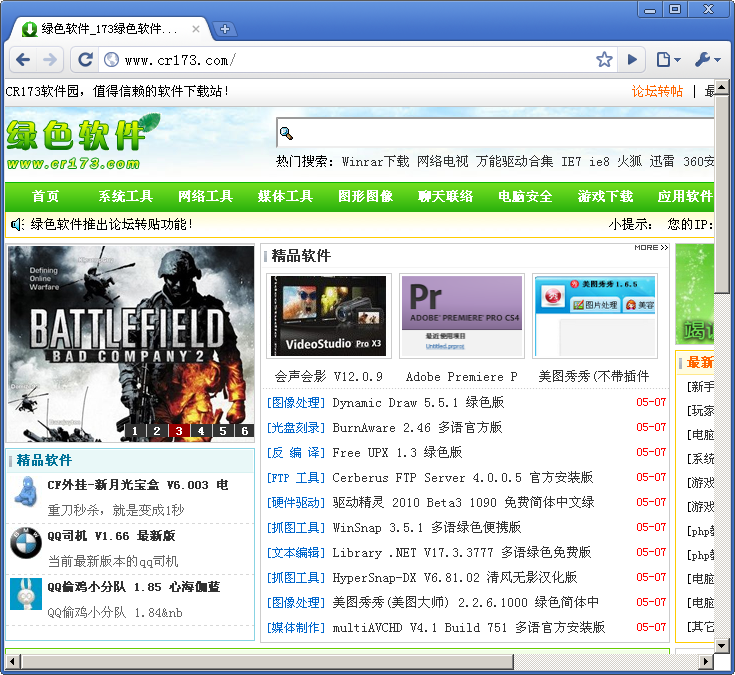Viewport: 735px width, 675px height.
Task: Open the 聊天联络 navigation item
Action: (445, 196)
